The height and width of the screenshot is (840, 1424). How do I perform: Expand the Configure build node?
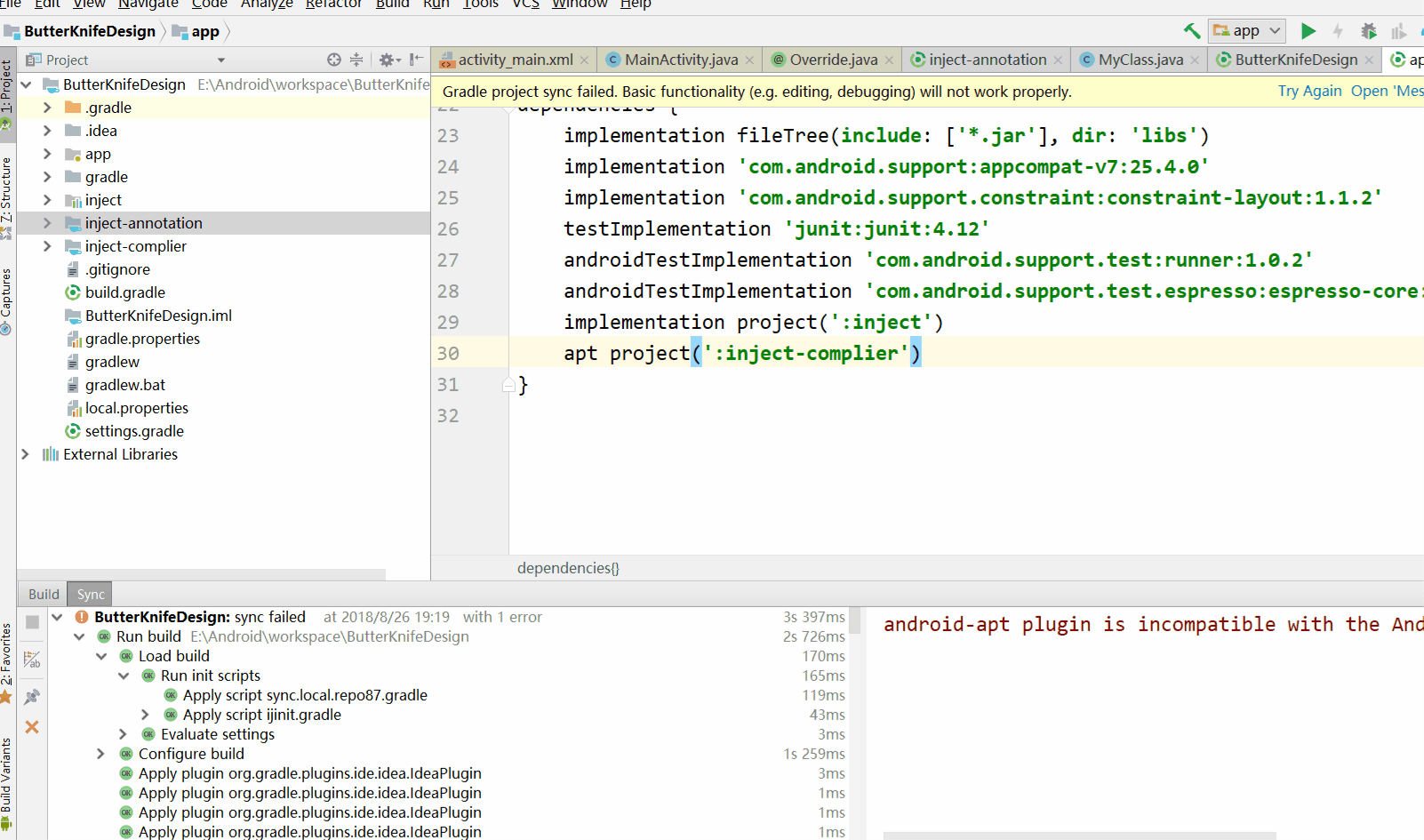coord(101,754)
